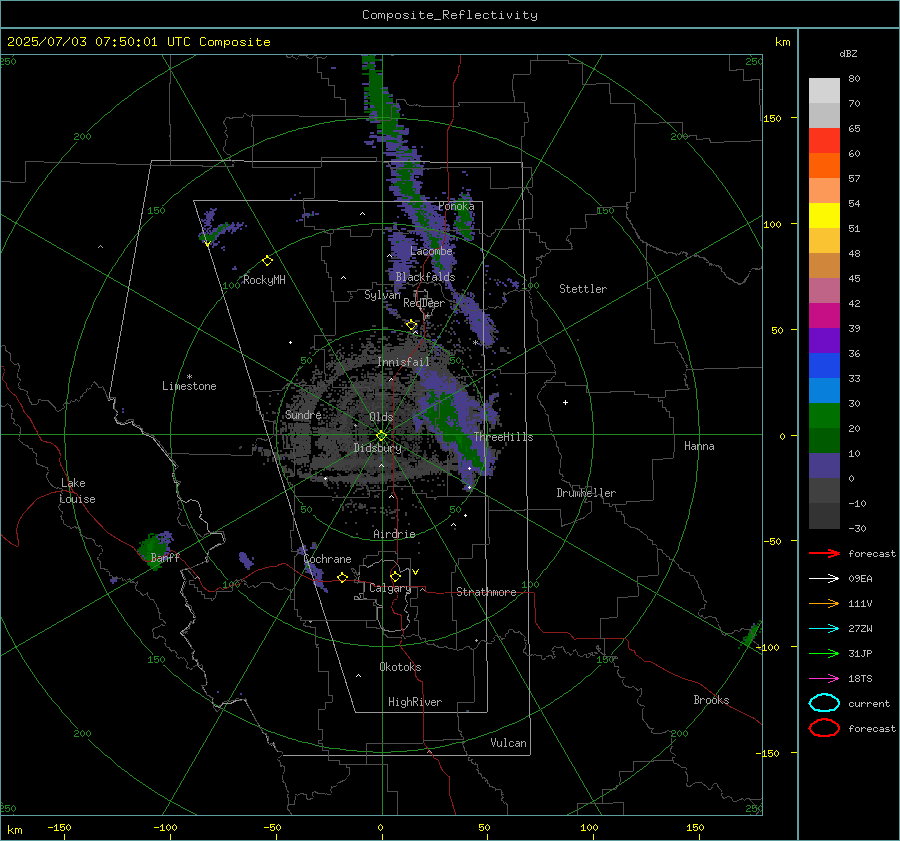Click the Stettler label
Viewport: 900px width, 841px height.
583,289
